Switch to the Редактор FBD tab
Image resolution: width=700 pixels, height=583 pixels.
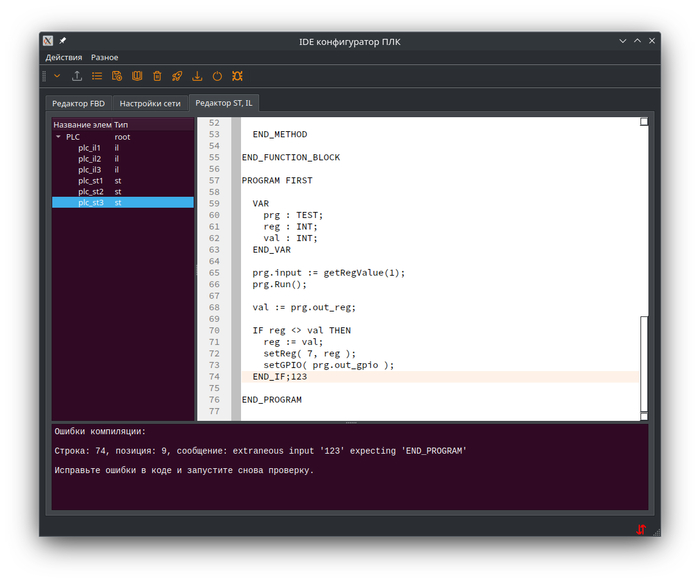click(79, 104)
